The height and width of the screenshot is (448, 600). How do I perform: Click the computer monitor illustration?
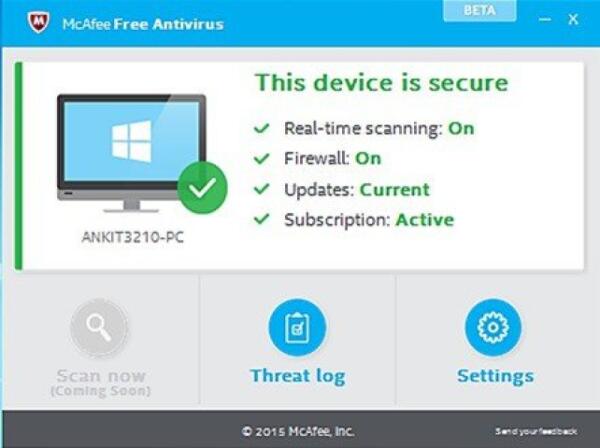(132, 153)
